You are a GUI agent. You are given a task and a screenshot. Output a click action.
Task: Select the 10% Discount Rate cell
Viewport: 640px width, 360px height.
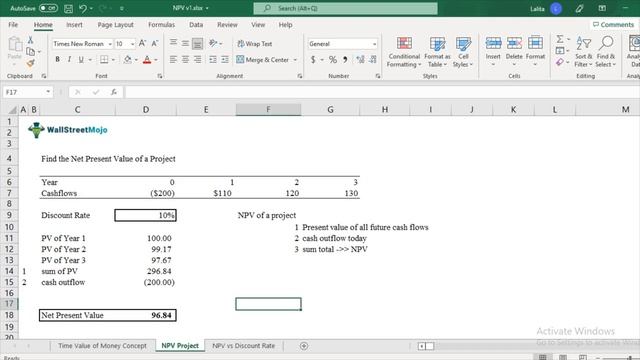tap(145, 216)
